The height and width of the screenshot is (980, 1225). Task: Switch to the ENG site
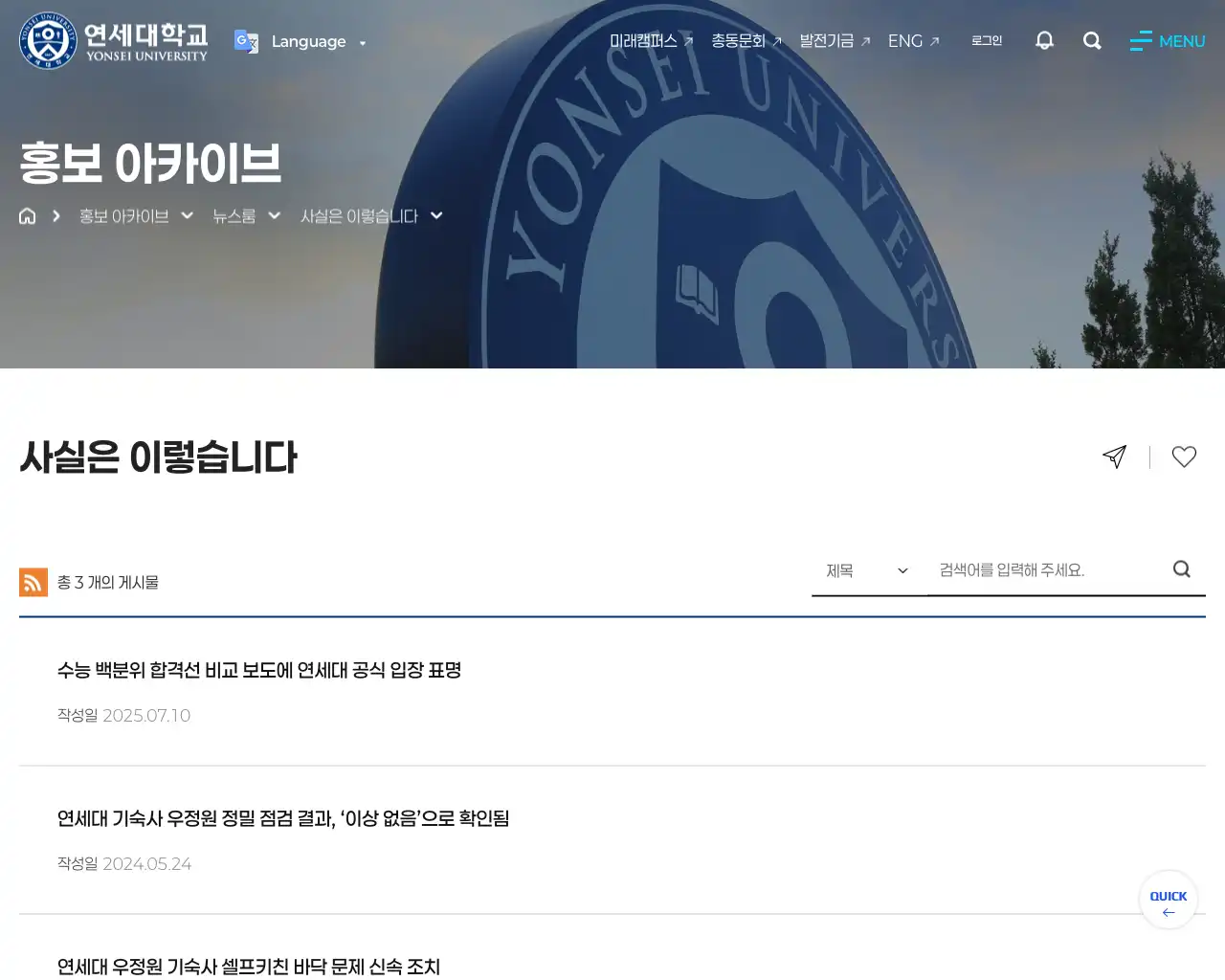pyautogui.click(x=914, y=41)
